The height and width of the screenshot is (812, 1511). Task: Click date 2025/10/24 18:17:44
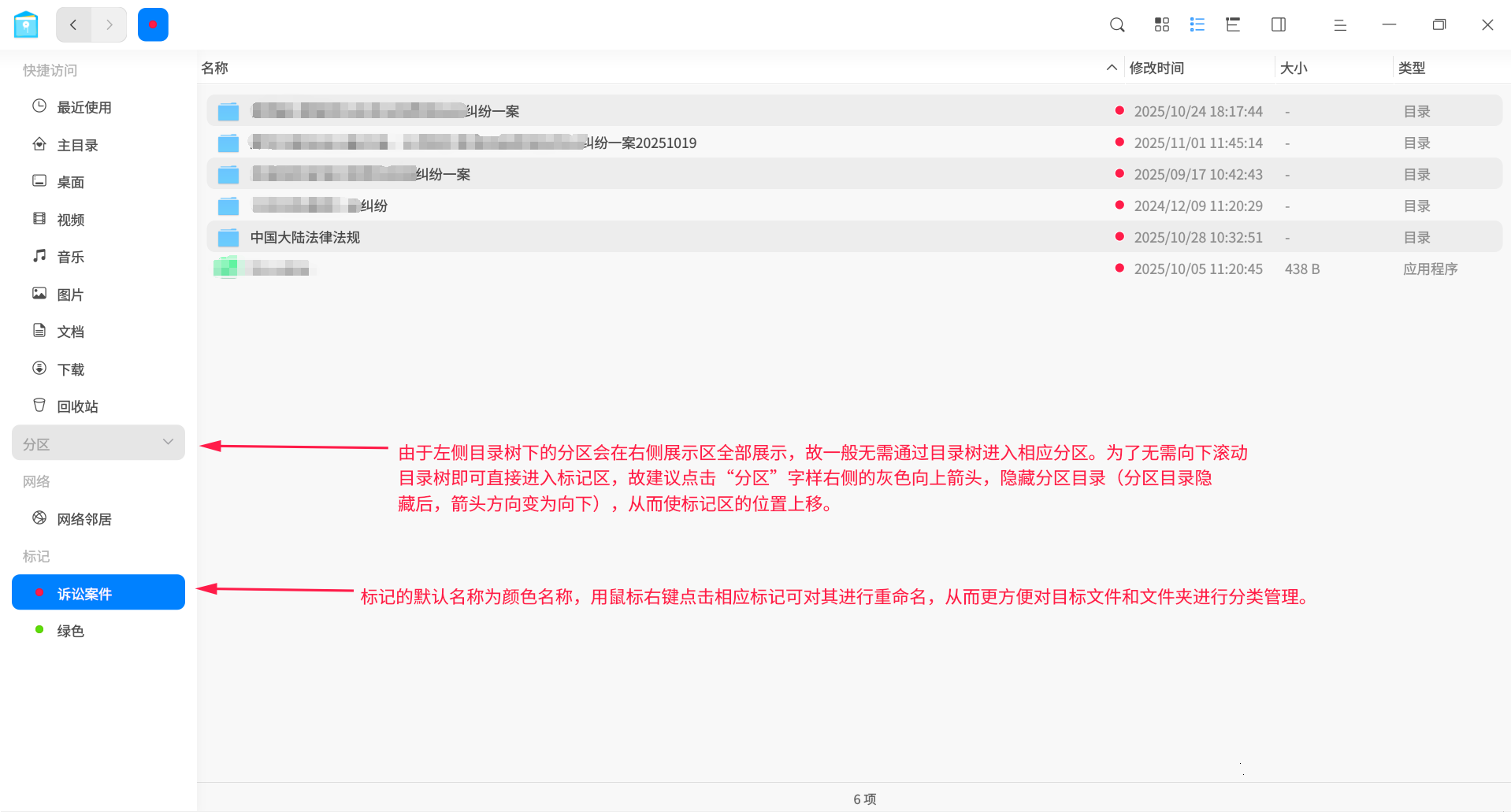[x=1198, y=112]
